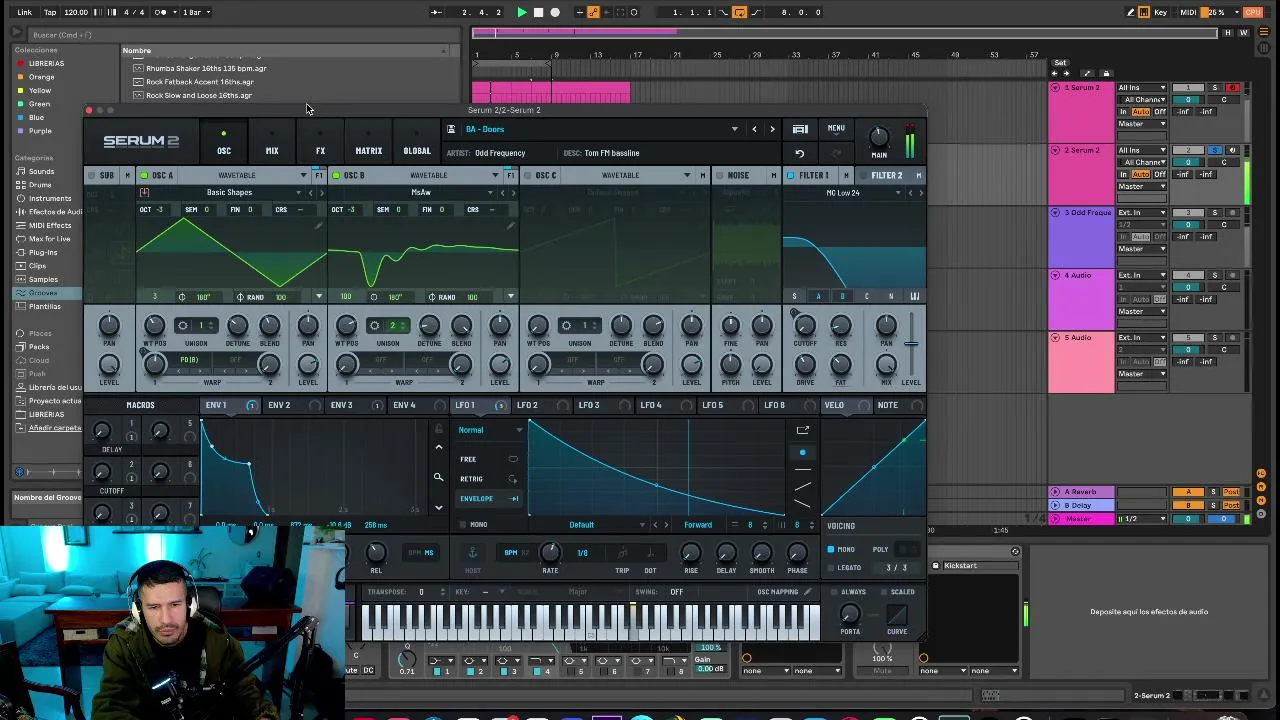Start playback in Ableton transport

521,12
